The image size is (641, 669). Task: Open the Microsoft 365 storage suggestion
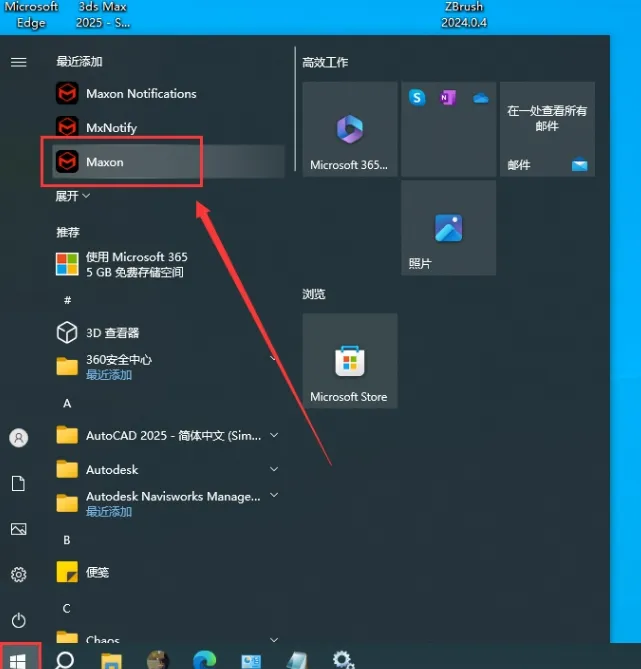click(x=168, y=265)
